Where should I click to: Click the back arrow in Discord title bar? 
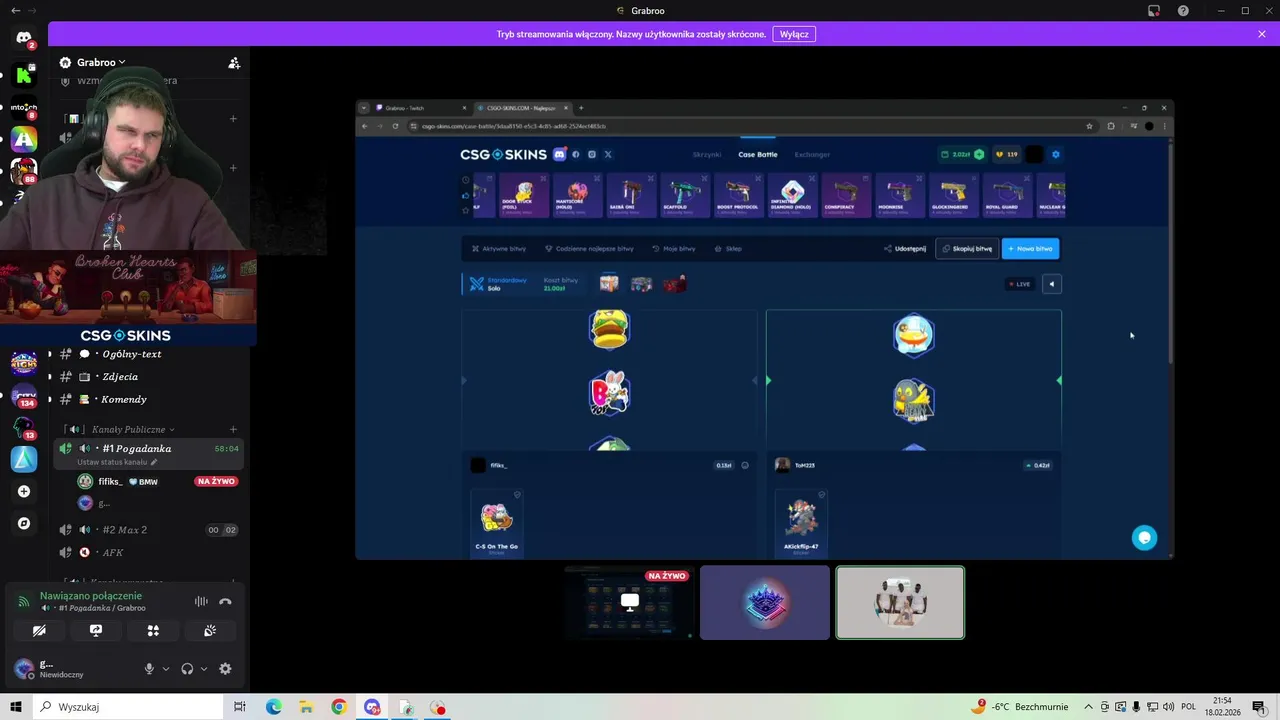15,10
